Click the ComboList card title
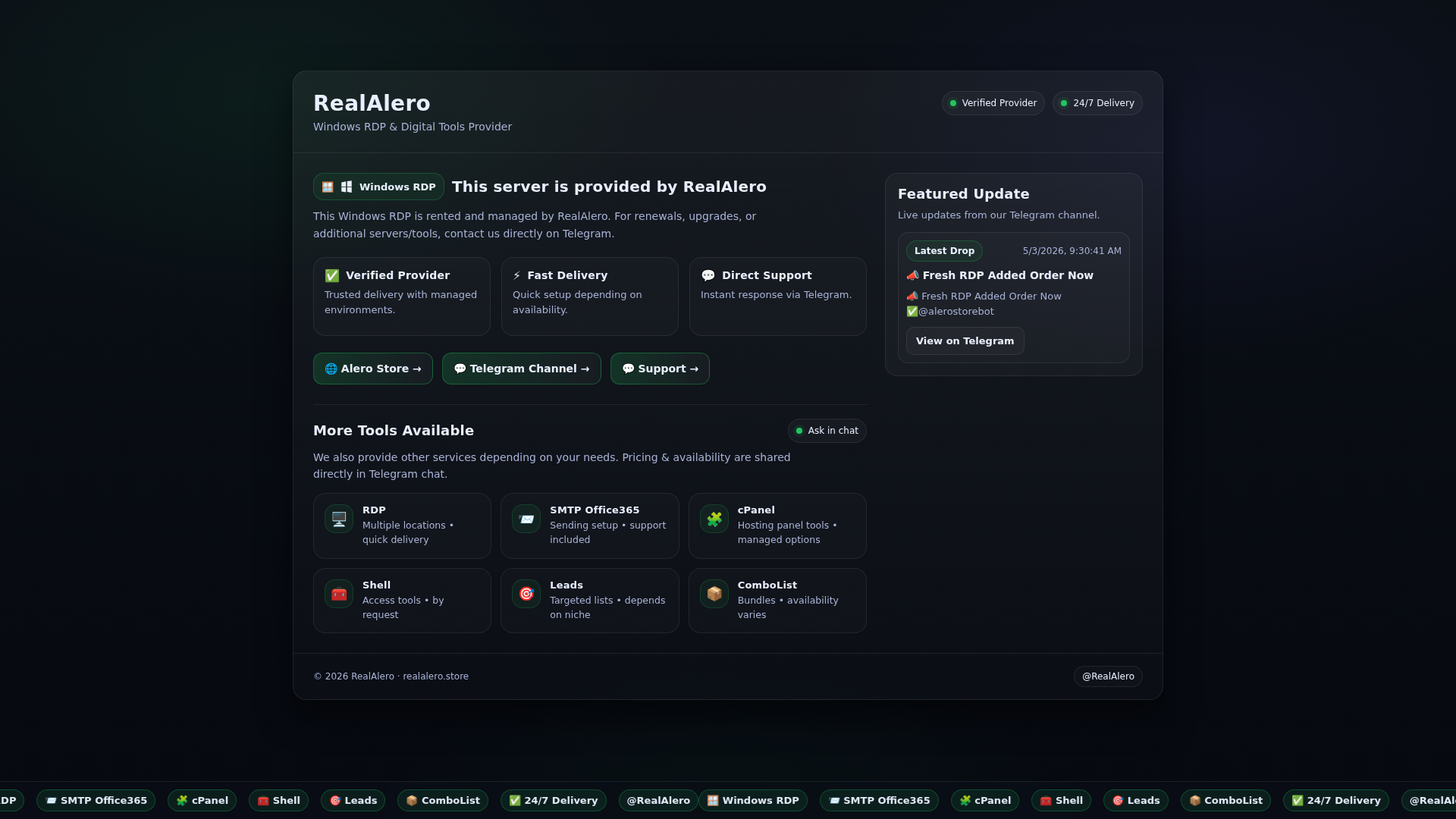The image size is (1456, 819). [x=767, y=585]
